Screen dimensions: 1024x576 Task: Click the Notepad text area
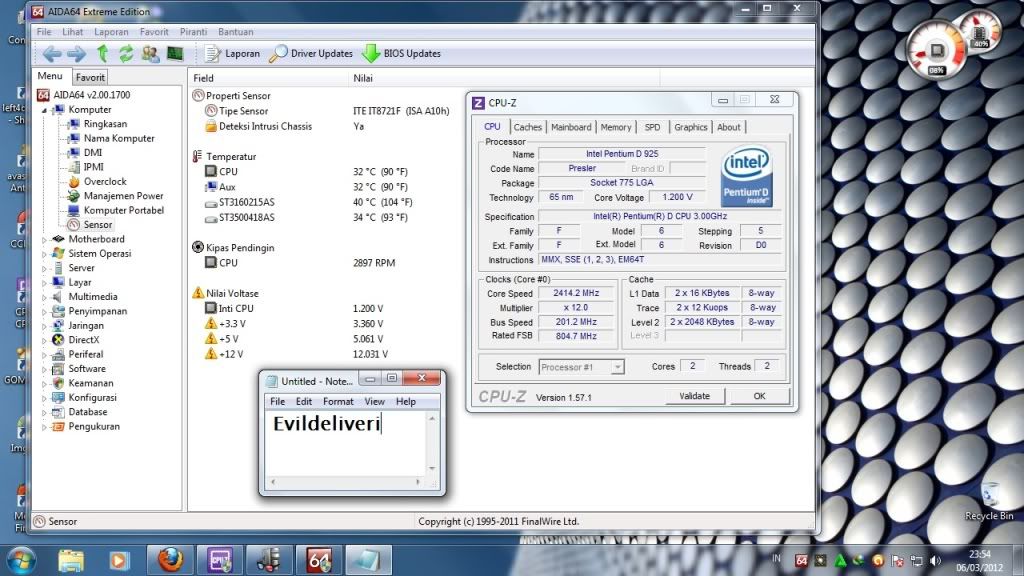345,444
